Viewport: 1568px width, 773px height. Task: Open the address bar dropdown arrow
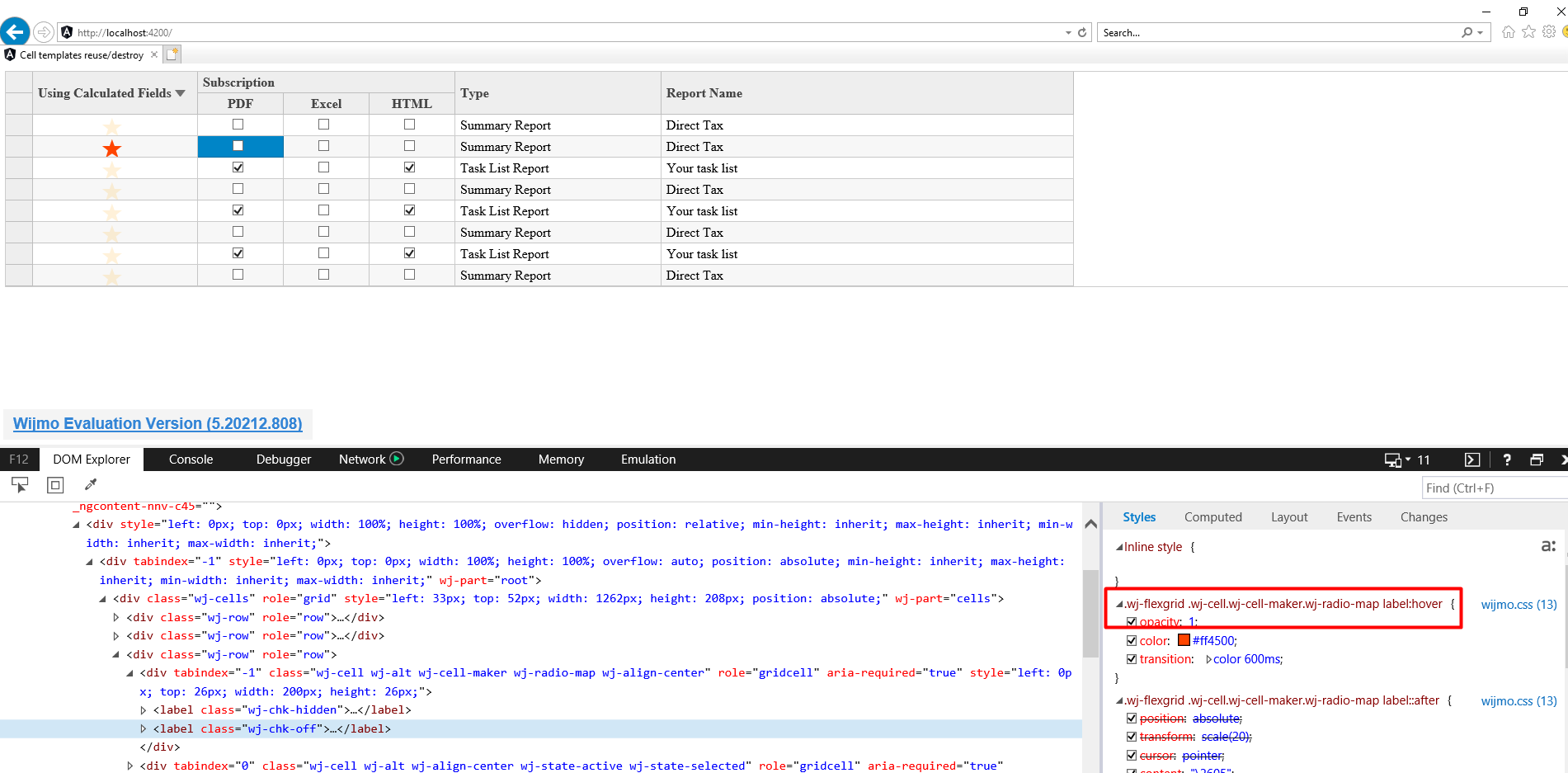[1069, 33]
